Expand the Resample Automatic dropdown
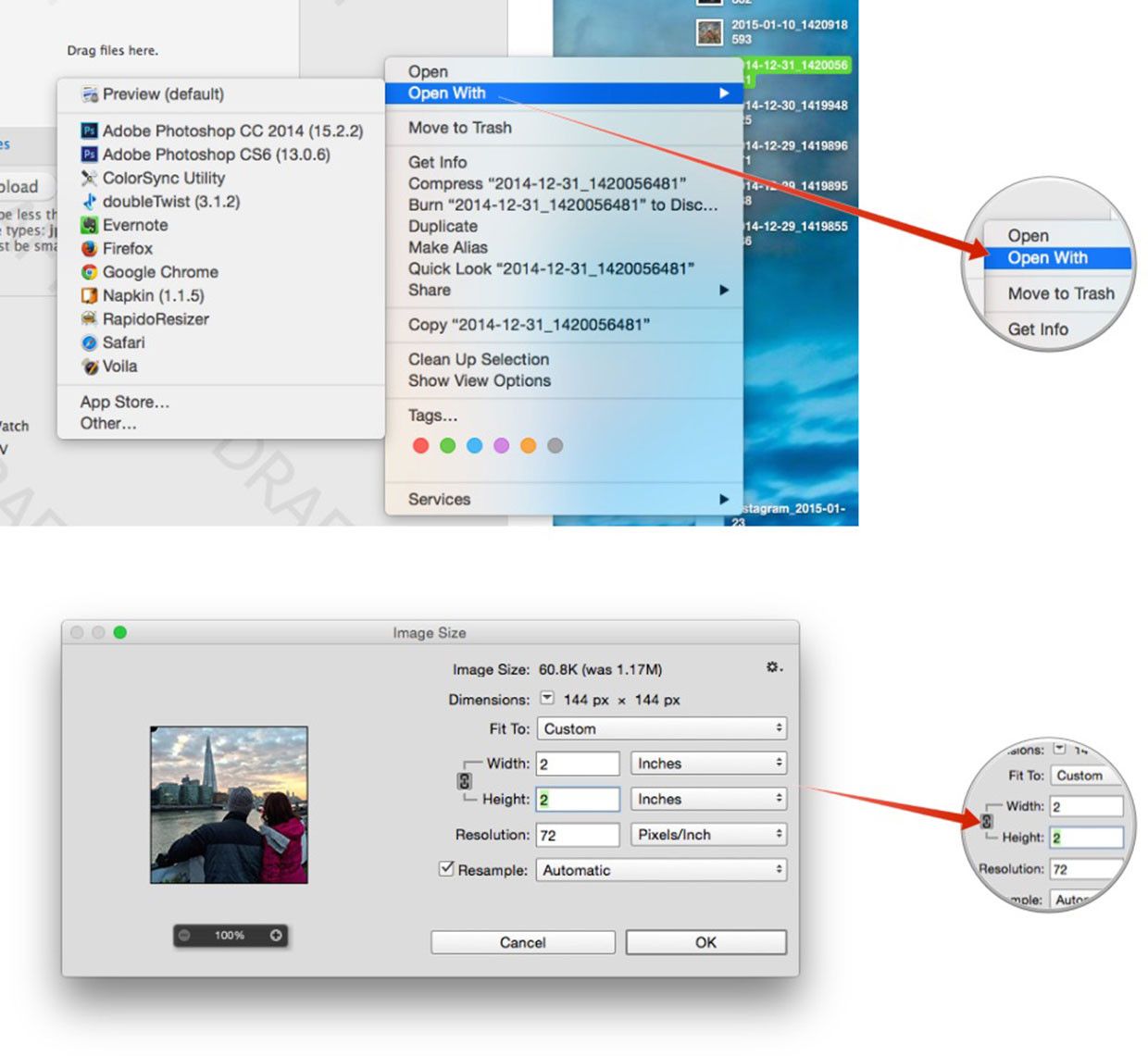This screenshot has width=1148, height=1056. pyautogui.click(x=661, y=870)
